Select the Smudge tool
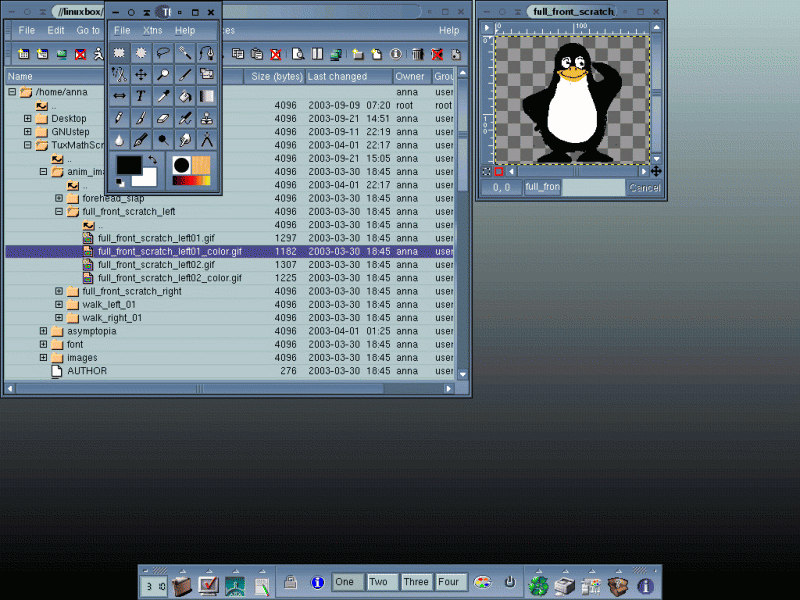Image resolution: width=800 pixels, height=600 pixels. pos(185,139)
